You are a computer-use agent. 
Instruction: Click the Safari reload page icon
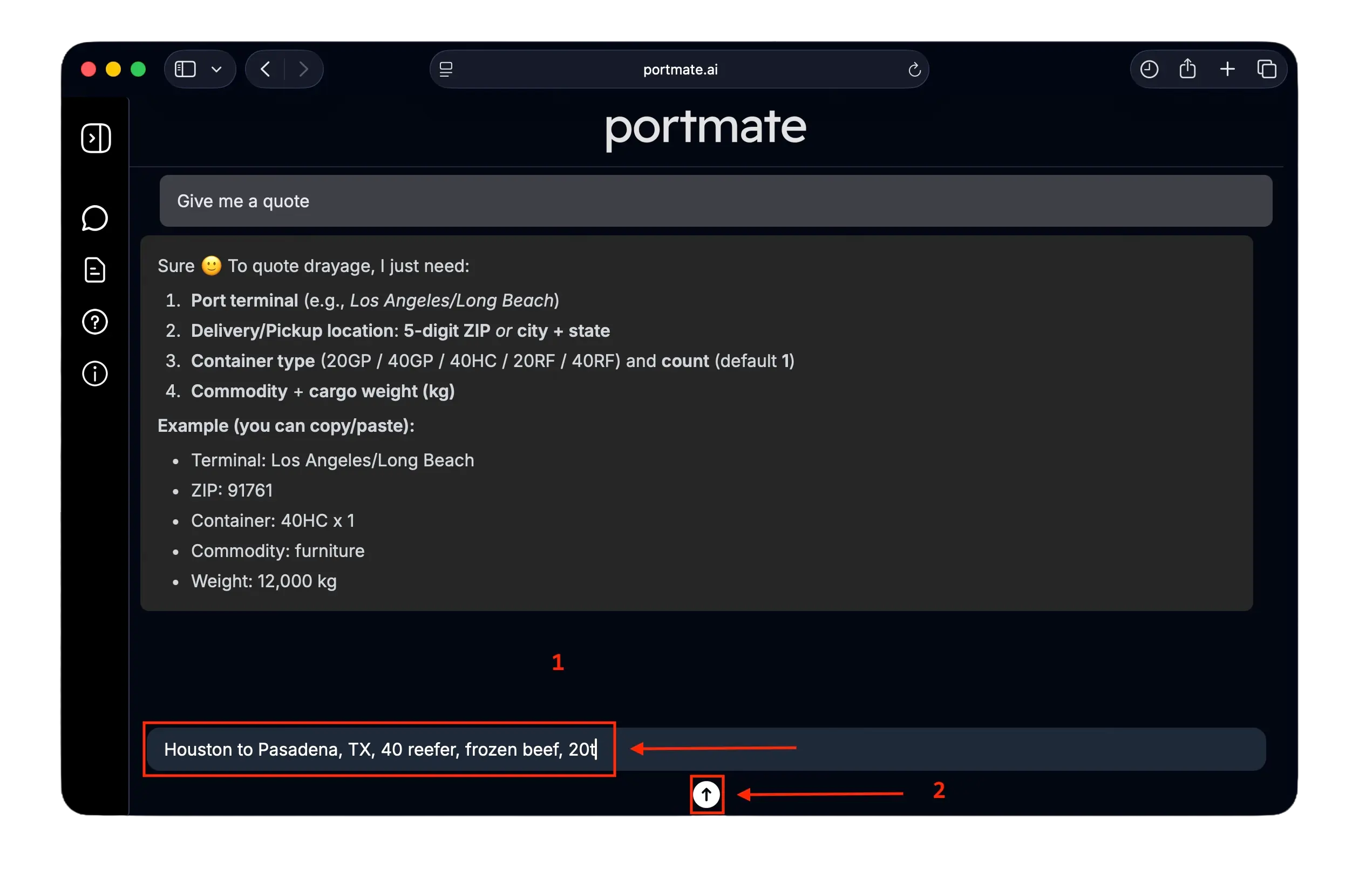[914, 70]
